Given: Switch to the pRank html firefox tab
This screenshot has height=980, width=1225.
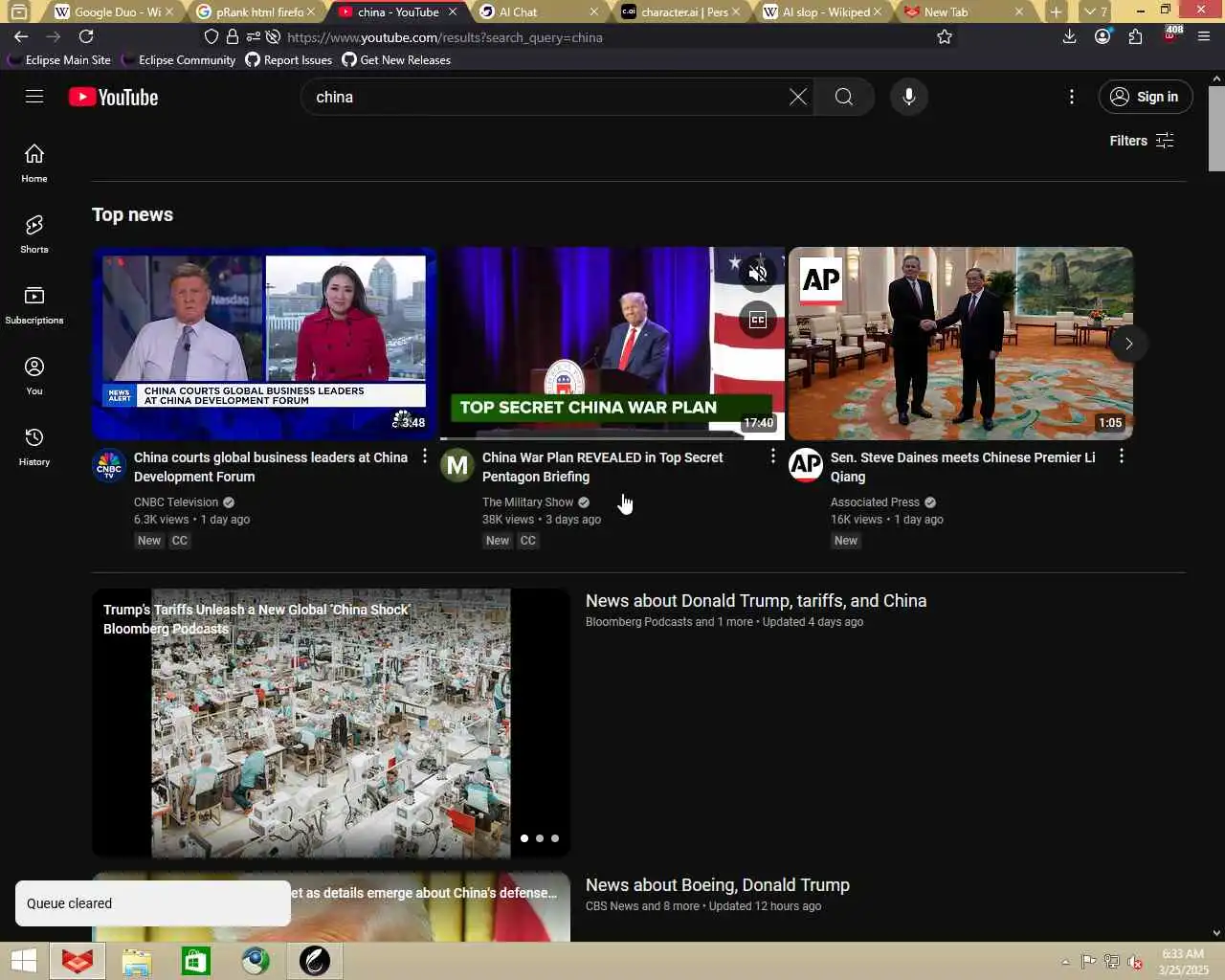Looking at the screenshot, I should (255, 11).
